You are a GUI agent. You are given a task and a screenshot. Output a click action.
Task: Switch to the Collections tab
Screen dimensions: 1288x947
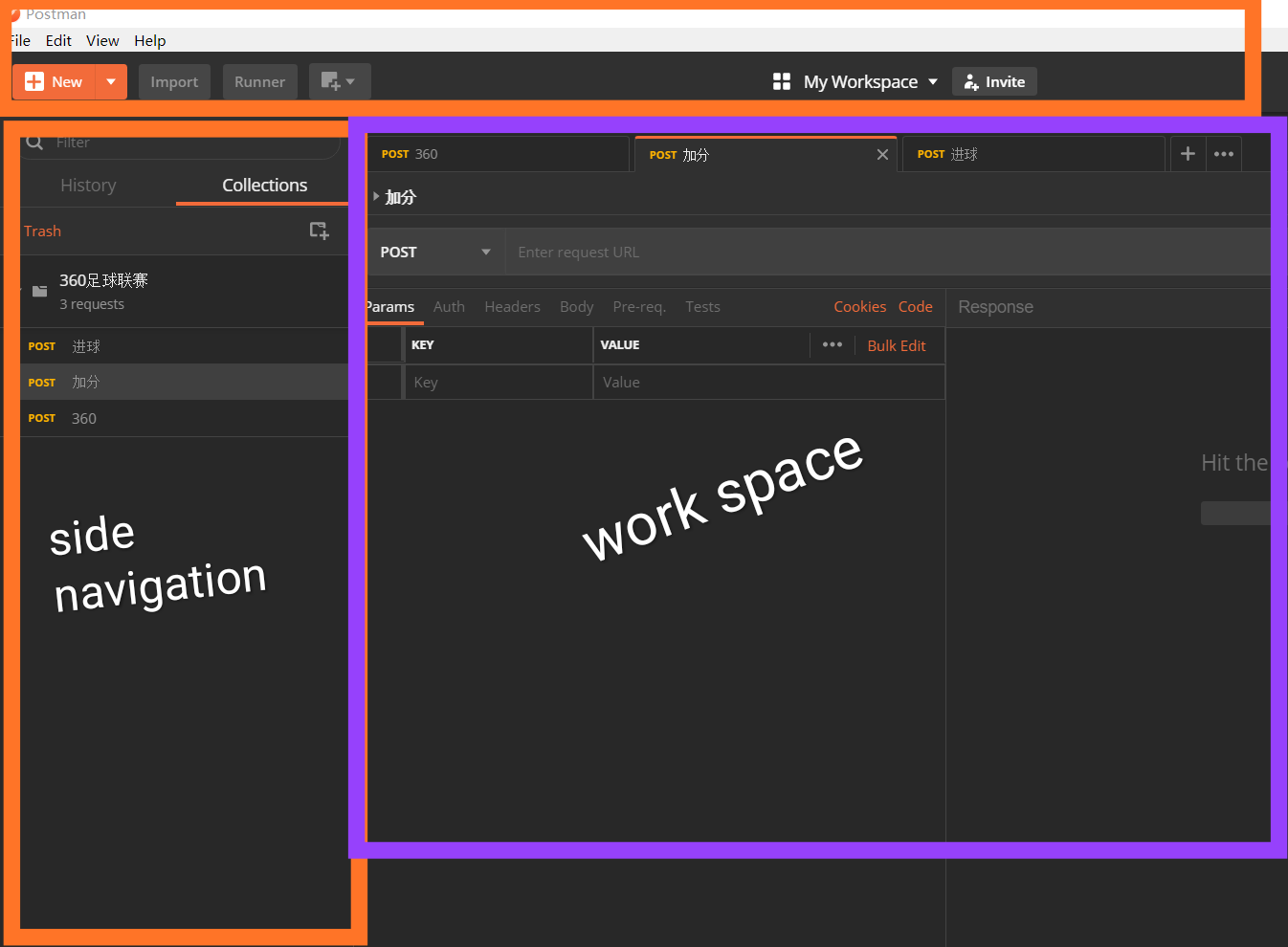coord(264,186)
